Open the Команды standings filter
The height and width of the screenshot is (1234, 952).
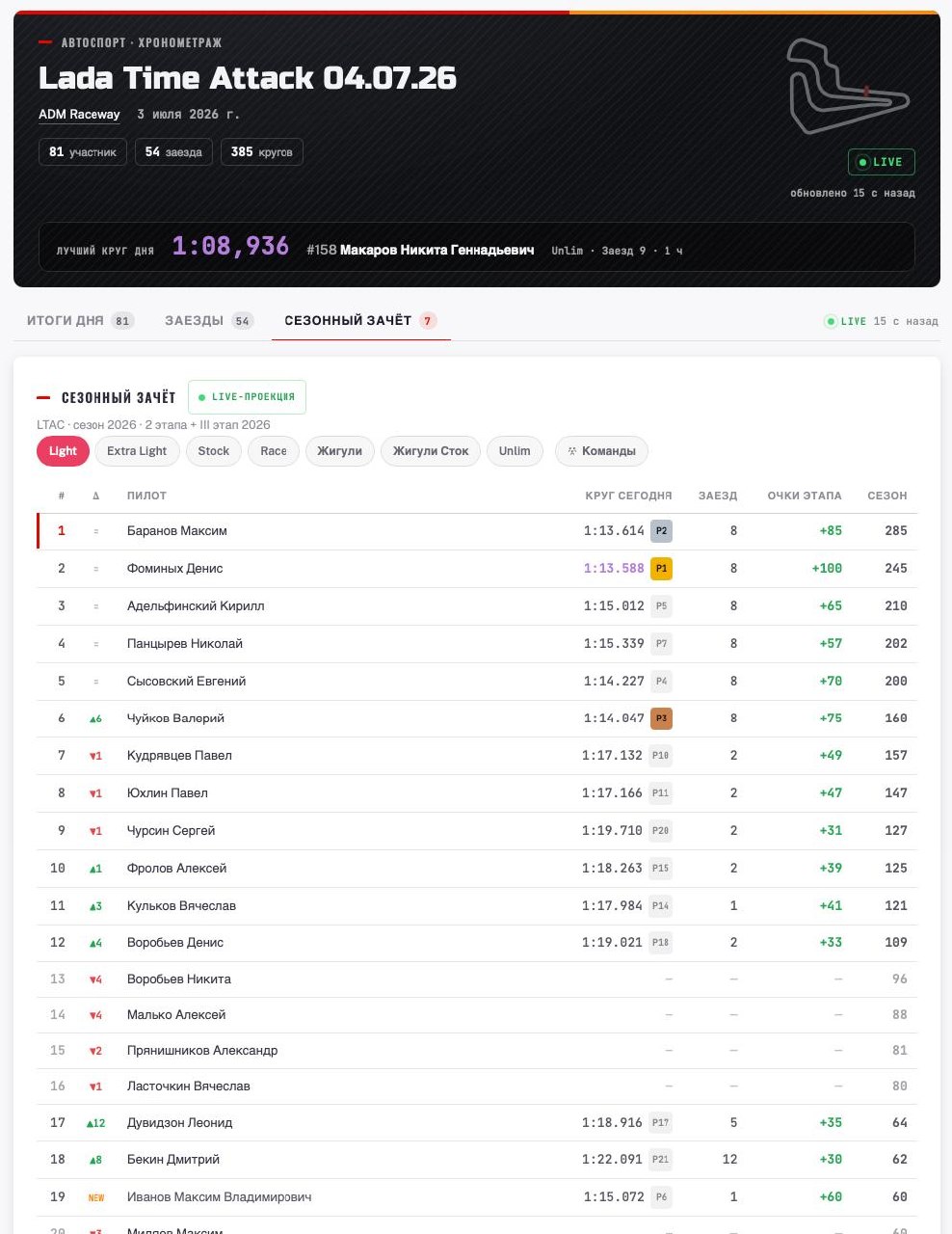click(x=601, y=451)
